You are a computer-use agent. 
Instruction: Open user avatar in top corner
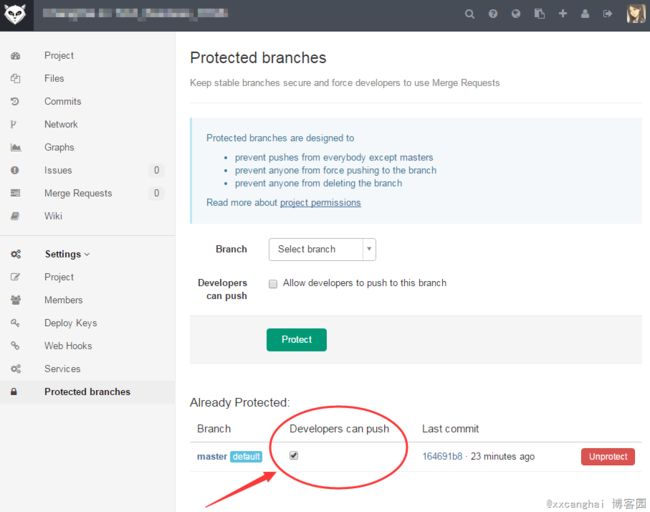(x=636, y=14)
